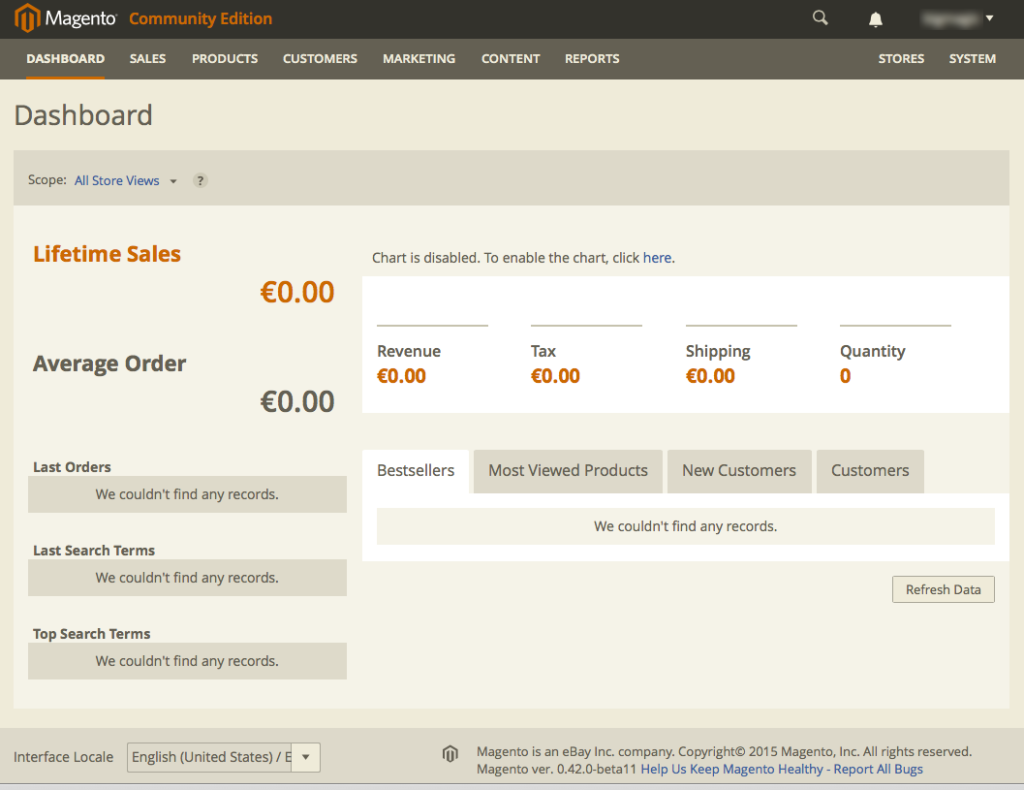Click the Magento logo icon
1024x790 pixels.
point(27,18)
